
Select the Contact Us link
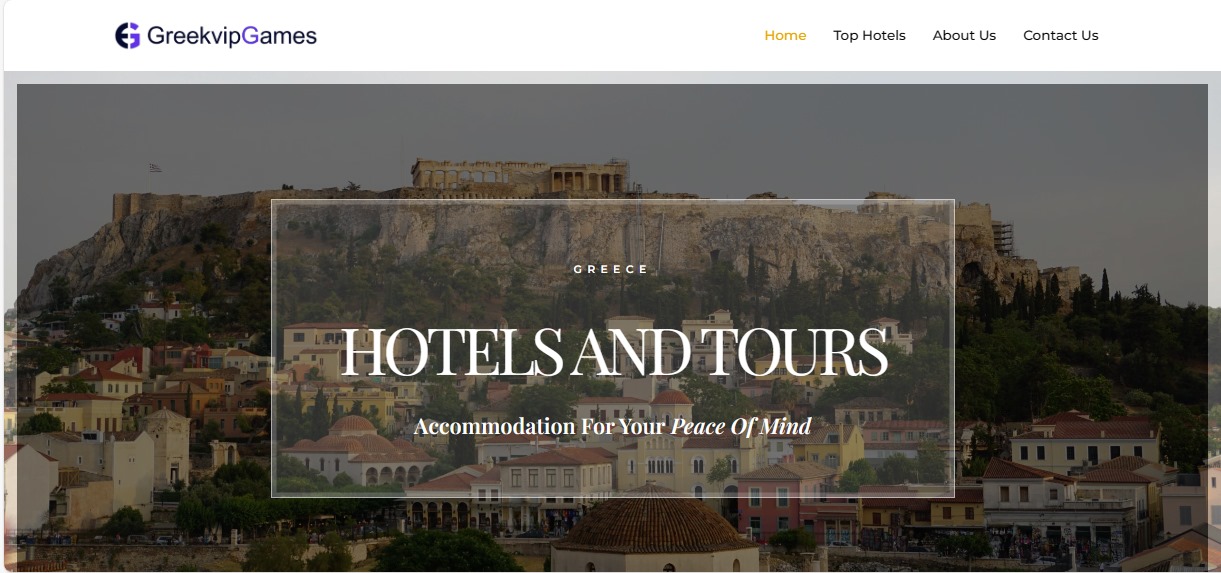[1060, 35]
